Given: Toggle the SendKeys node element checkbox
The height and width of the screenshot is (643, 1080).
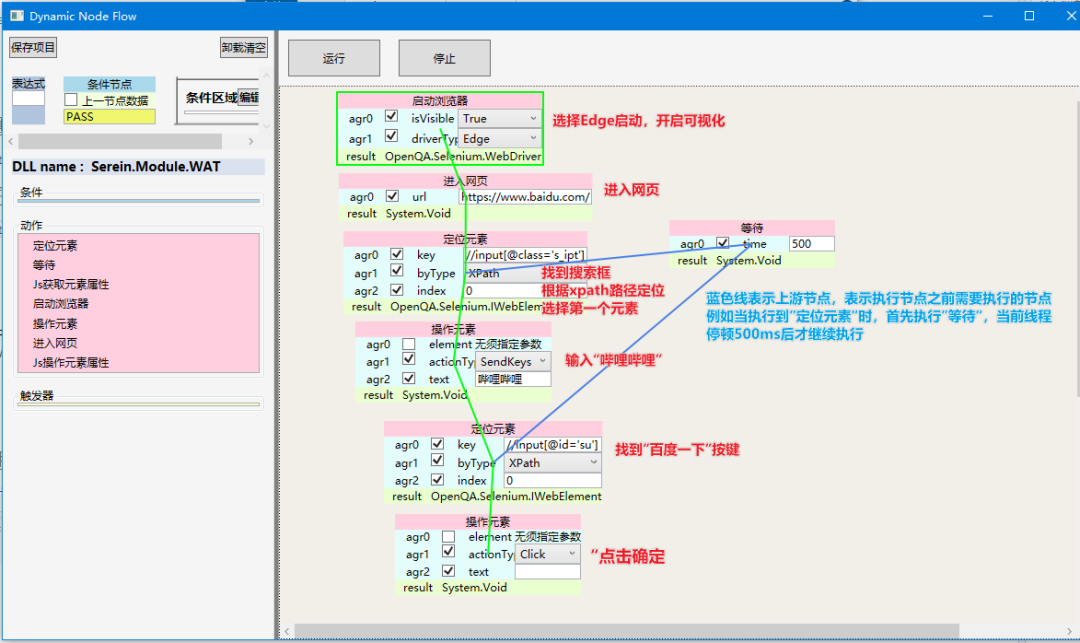Looking at the screenshot, I should tap(409, 344).
